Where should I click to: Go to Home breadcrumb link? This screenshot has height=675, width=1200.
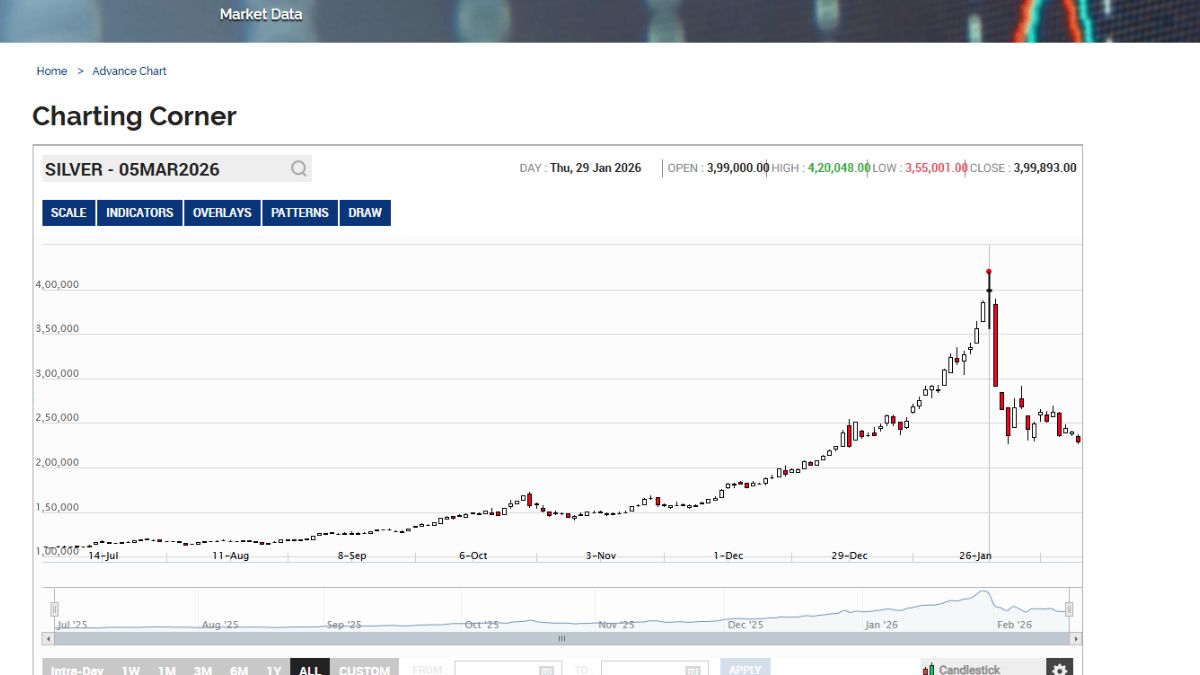click(52, 71)
